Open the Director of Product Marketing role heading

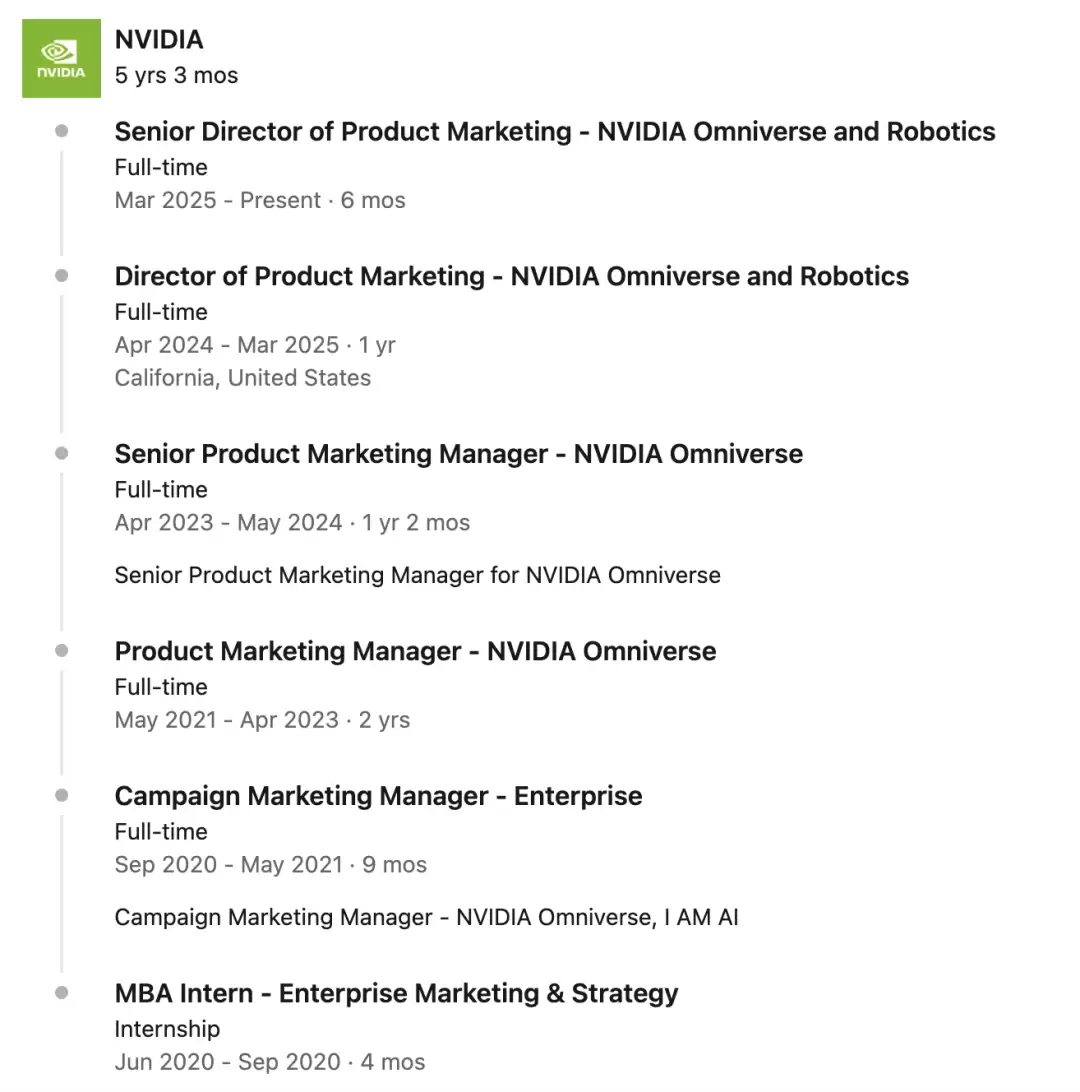click(x=512, y=277)
